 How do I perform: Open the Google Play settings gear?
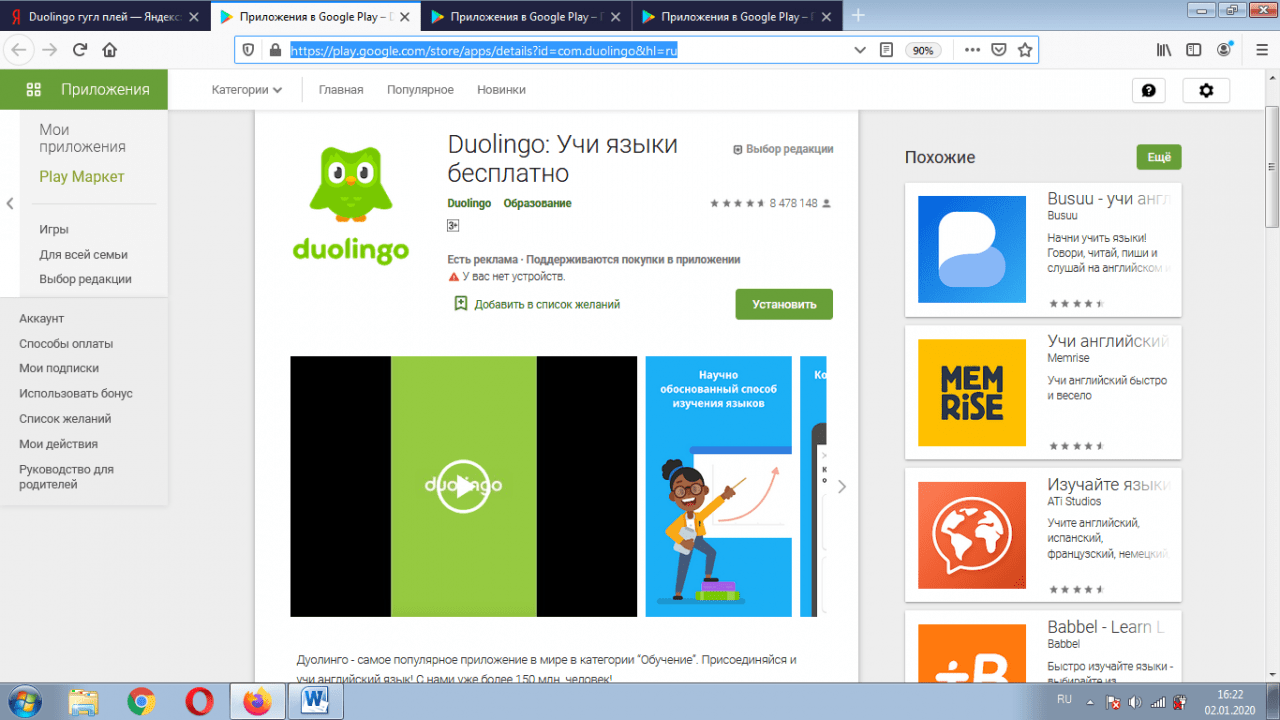[1206, 90]
